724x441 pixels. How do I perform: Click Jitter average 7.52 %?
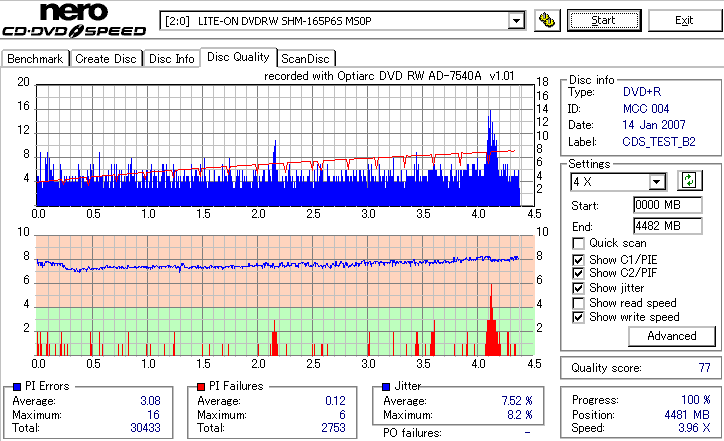pyautogui.click(x=517, y=401)
